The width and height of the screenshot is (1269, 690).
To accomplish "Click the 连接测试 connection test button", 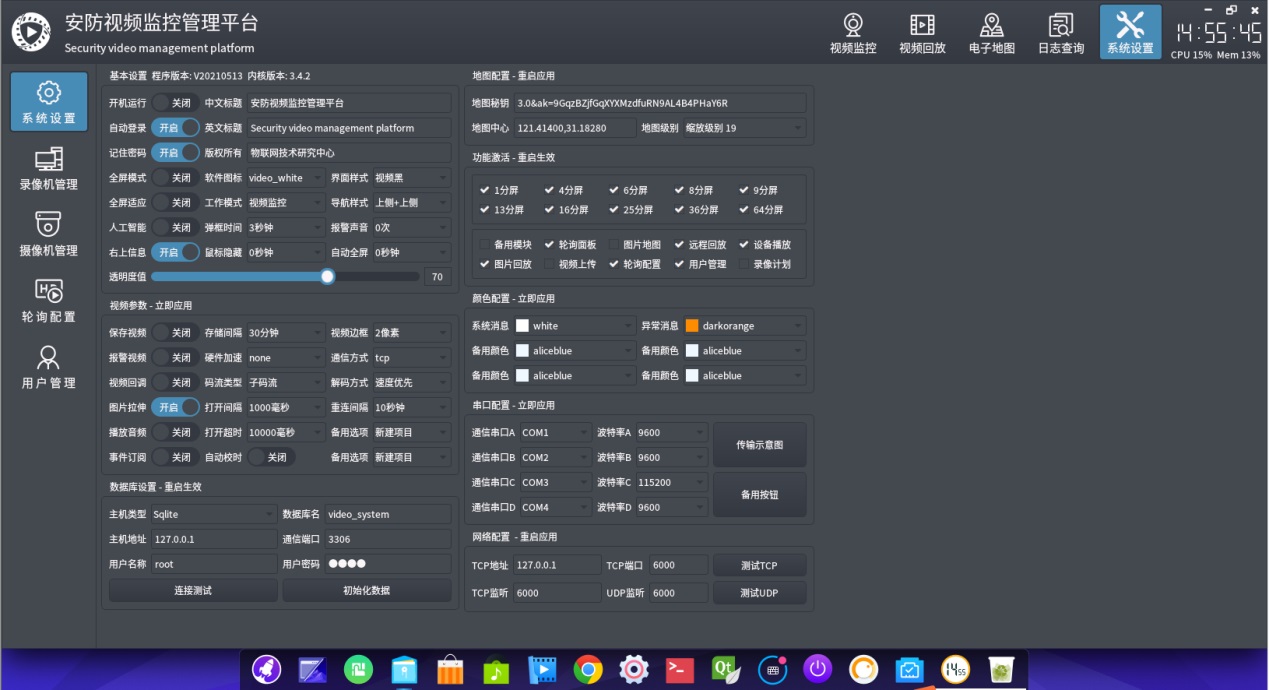I will tap(192, 591).
